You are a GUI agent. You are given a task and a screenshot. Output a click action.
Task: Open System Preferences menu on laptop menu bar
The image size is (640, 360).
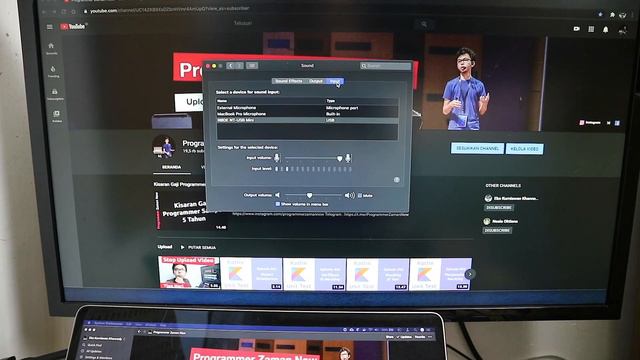[x=108, y=324]
